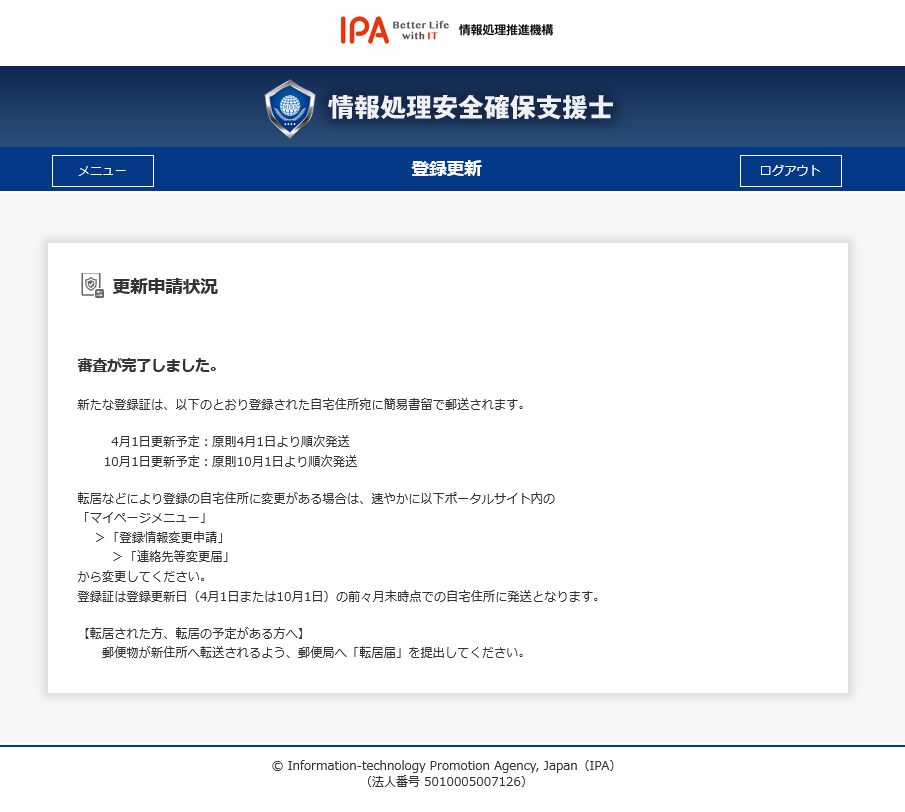Click the 情報処理推進機構 header text
The width and height of the screenshot is (905, 812).
(x=505, y=30)
